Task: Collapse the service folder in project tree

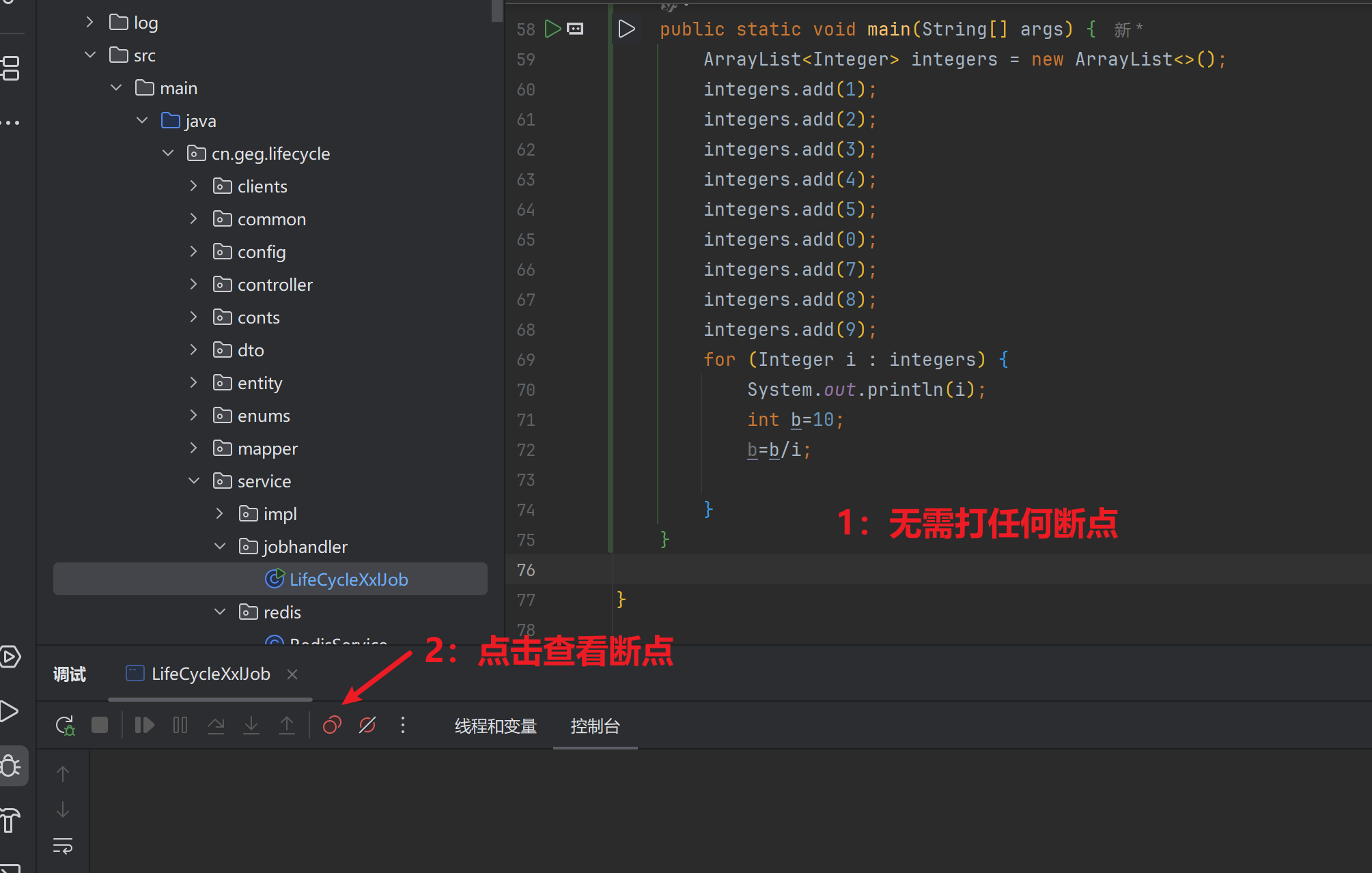Action: [194, 481]
